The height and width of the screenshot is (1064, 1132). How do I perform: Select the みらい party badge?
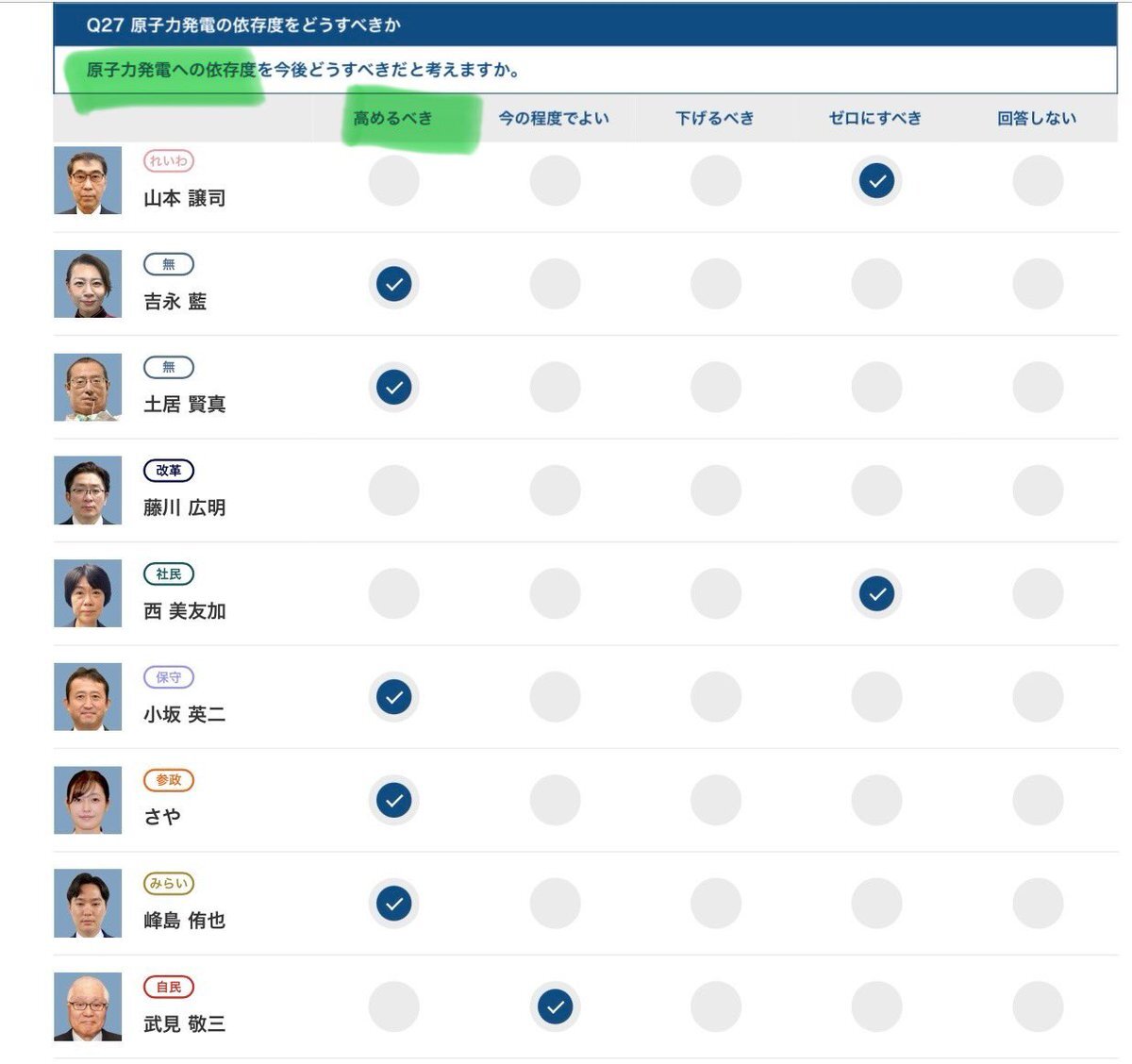pyautogui.click(x=168, y=884)
